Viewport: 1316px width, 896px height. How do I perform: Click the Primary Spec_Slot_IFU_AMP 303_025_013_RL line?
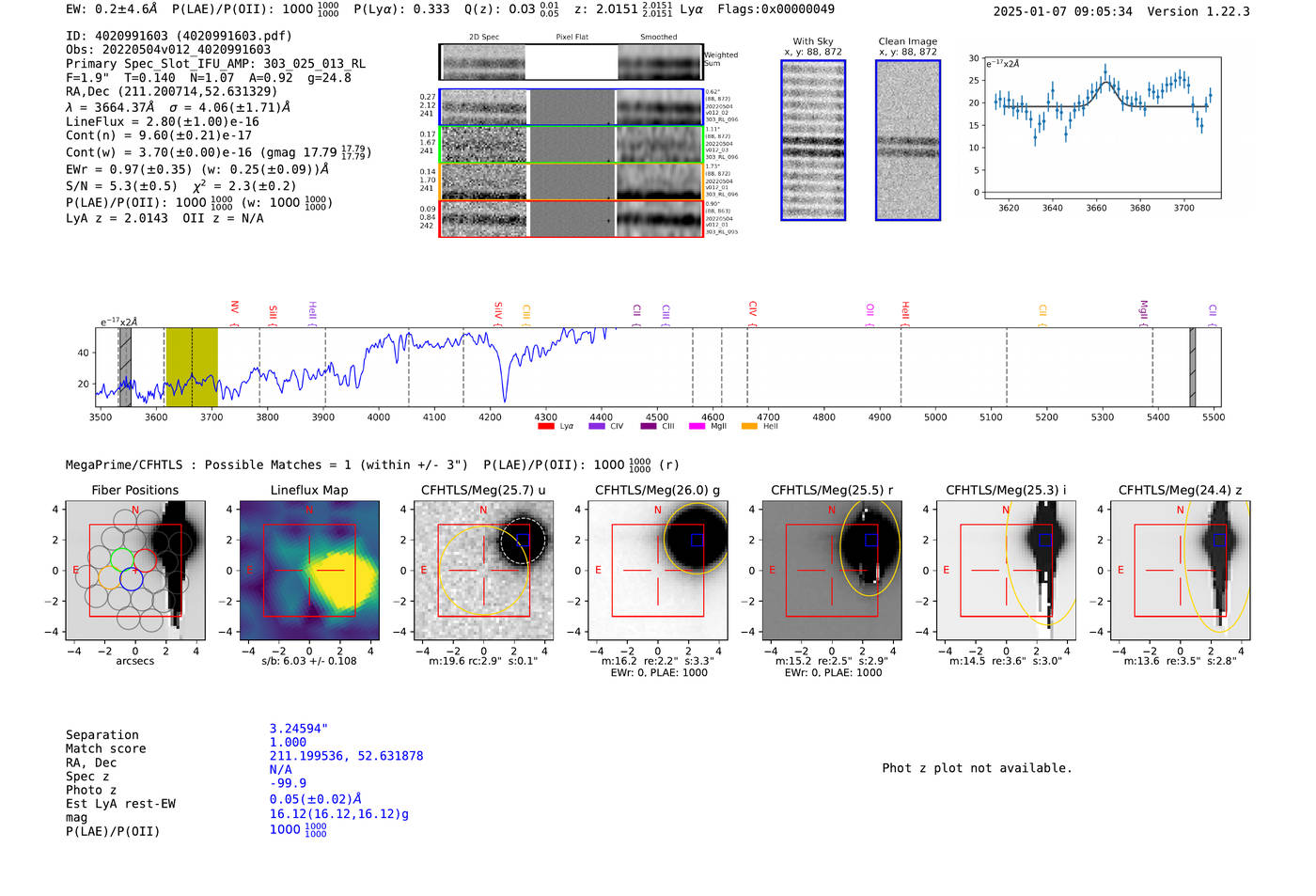click(216, 64)
